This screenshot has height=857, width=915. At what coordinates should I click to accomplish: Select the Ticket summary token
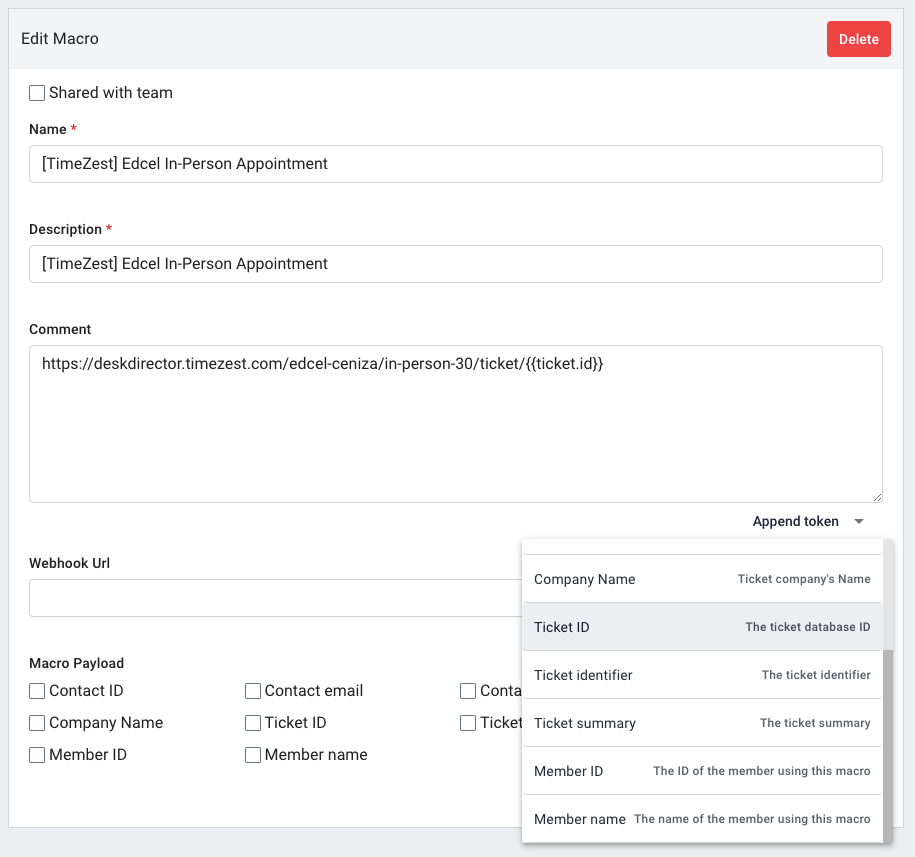pyautogui.click(x=701, y=723)
